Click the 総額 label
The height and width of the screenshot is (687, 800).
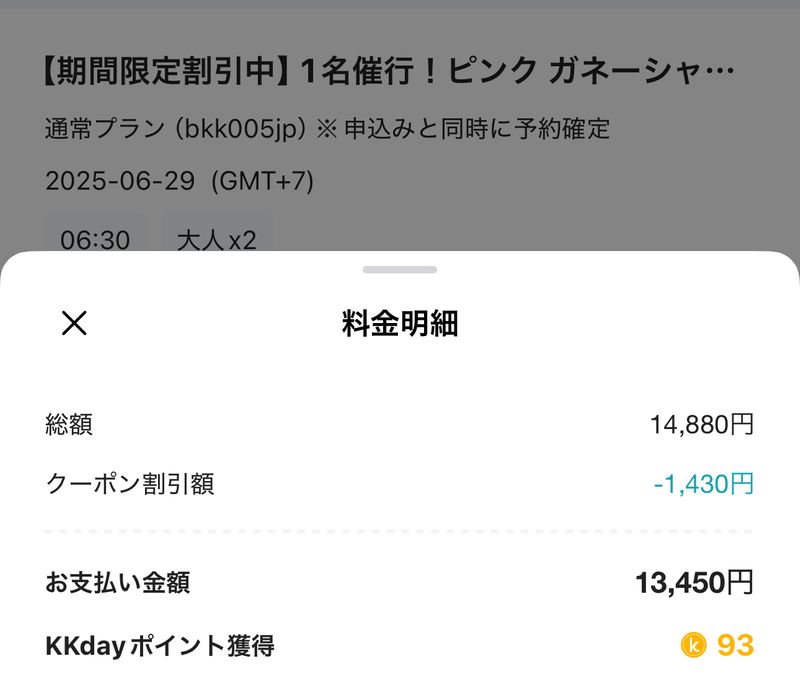pyautogui.click(x=69, y=424)
